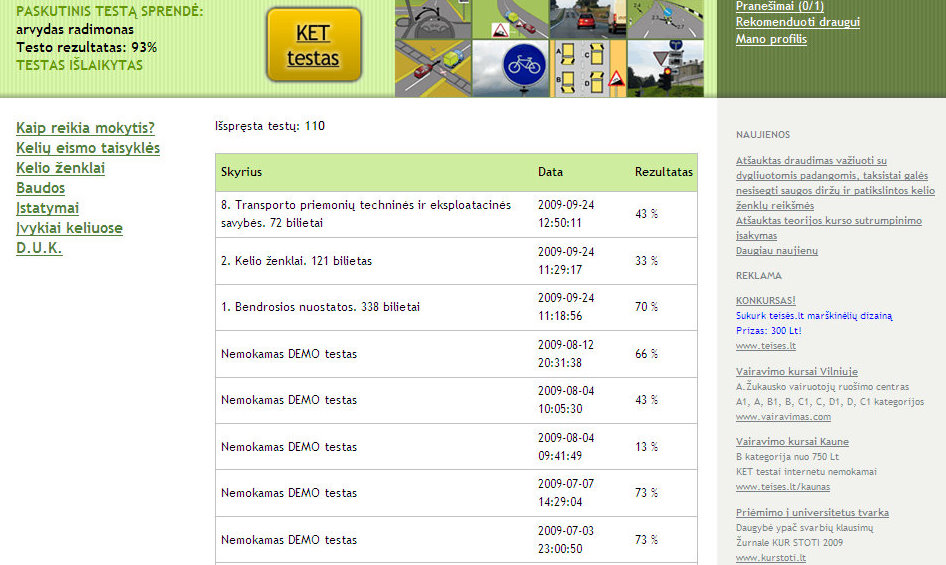This screenshot has height=565, width=946.
Task: Select row 1. Bendrosios nuostatos. 338 bilietai
Action: coord(456,307)
